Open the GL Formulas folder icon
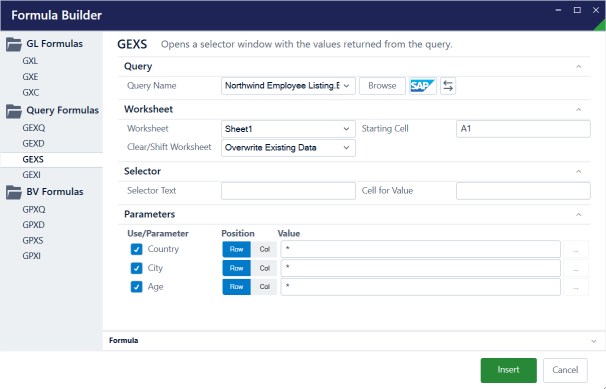The height and width of the screenshot is (389, 606). tap(14, 44)
